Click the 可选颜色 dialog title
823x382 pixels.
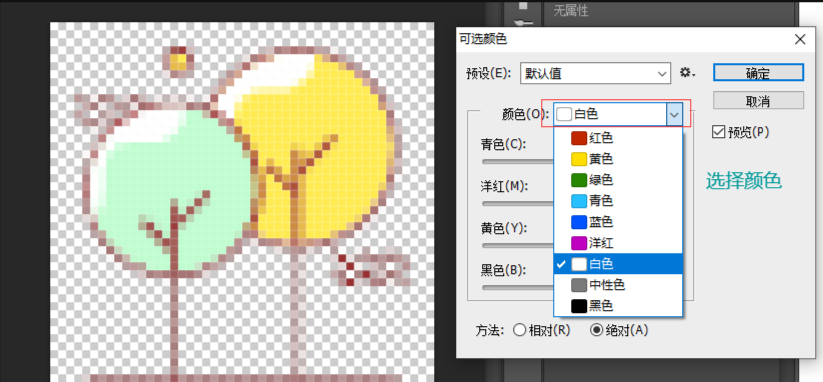pos(483,39)
